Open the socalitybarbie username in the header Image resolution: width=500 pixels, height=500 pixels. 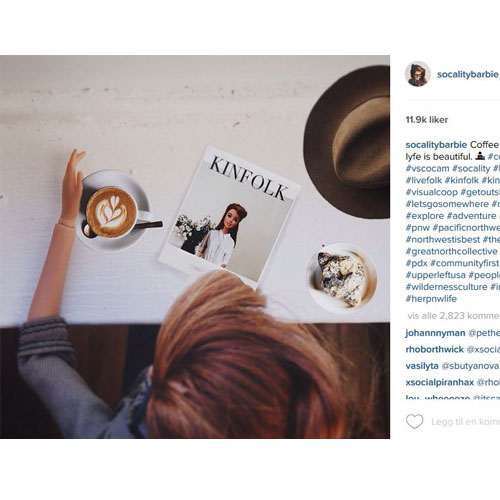pyautogui.click(x=468, y=74)
